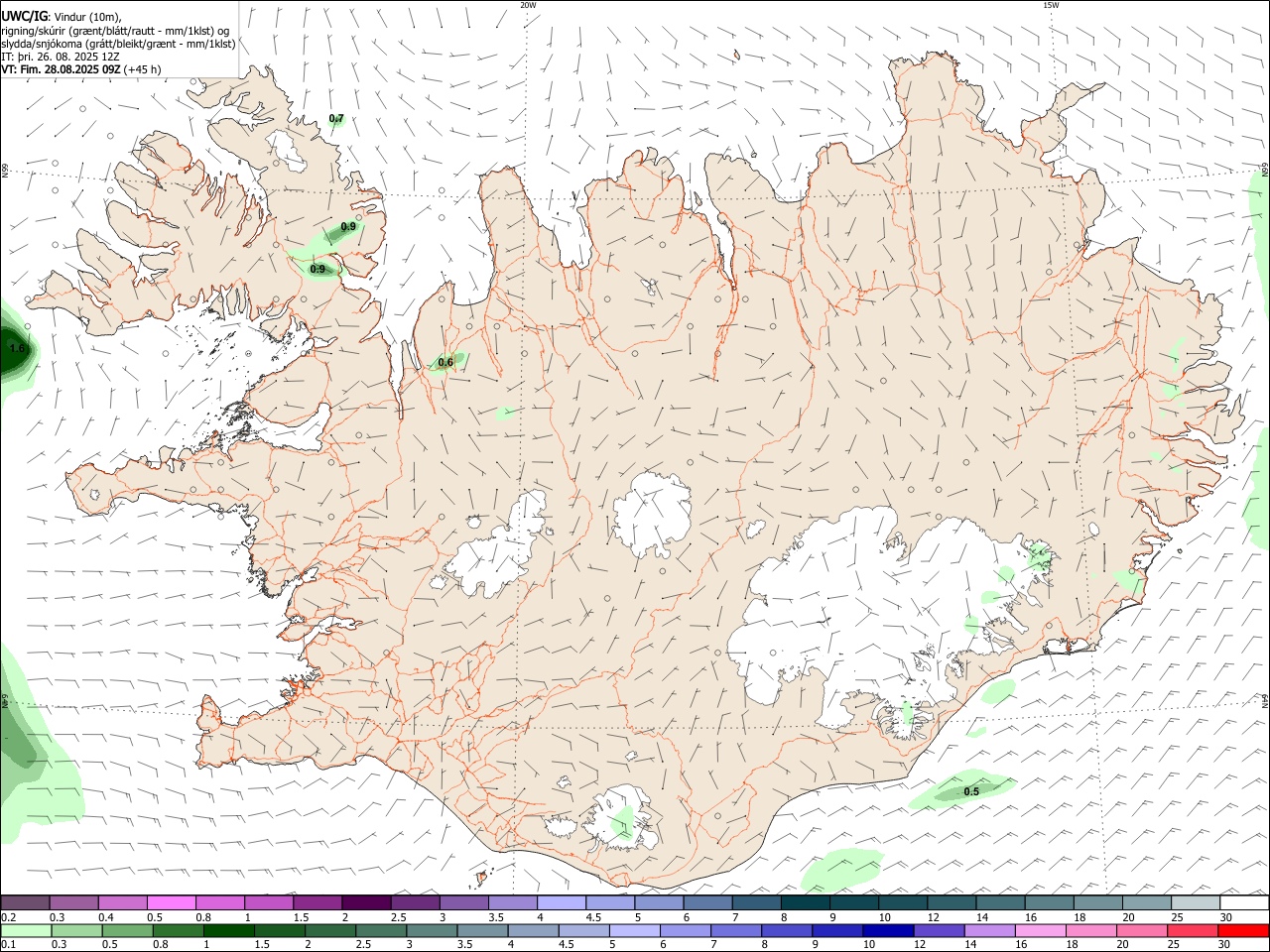1270x952 pixels.
Task: Click the green rain patch labeled 0.5 offshore
Action: click(962, 789)
